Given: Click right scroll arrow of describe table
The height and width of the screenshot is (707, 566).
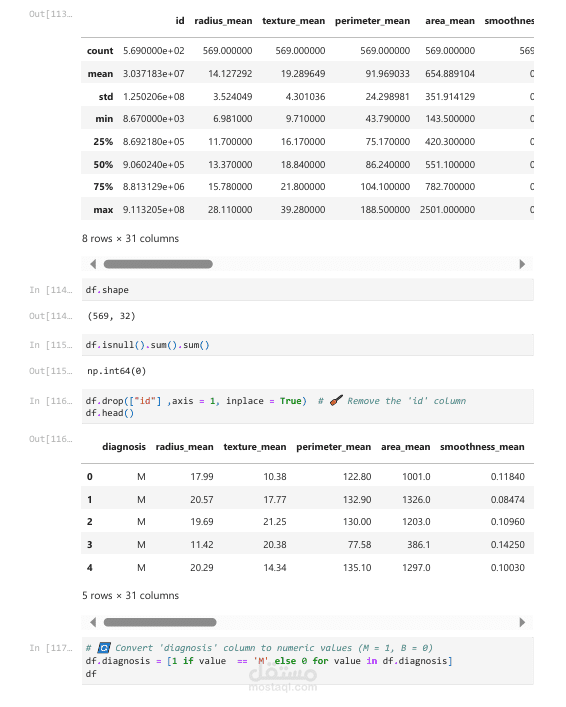Looking at the screenshot, I should pyautogui.click(x=522, y=264).
